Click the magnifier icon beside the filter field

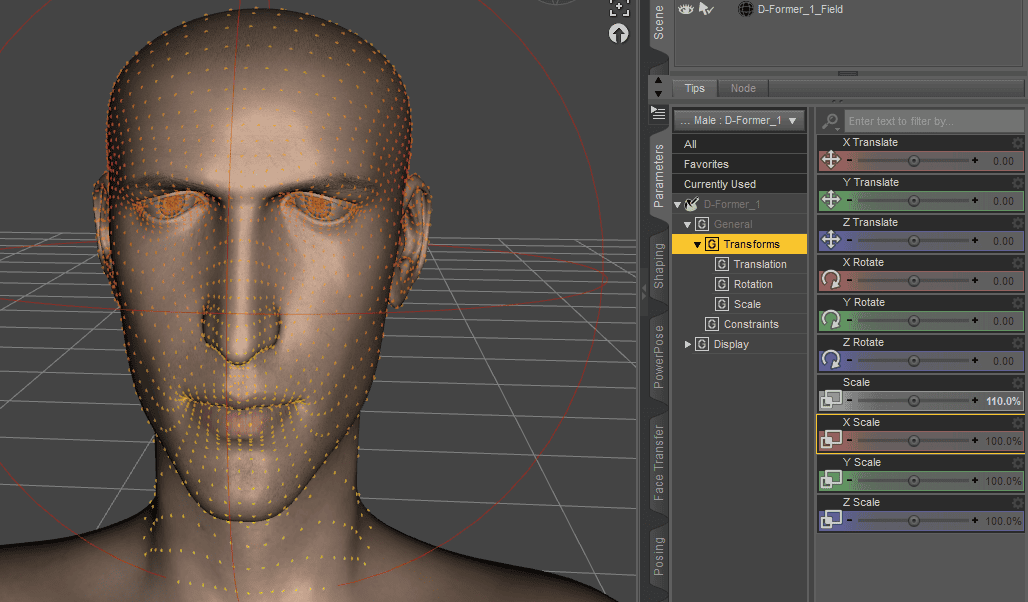coord(829,121)
